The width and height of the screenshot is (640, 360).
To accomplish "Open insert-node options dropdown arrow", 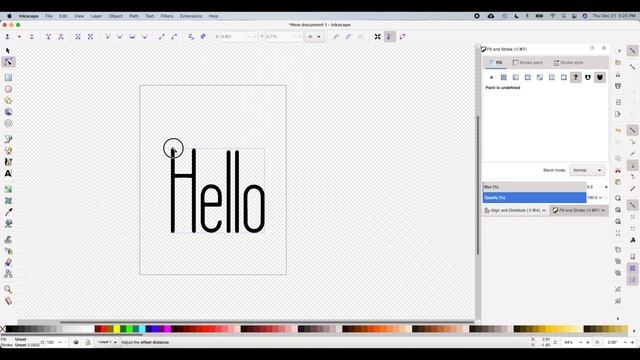I will (x=19, y=37).
